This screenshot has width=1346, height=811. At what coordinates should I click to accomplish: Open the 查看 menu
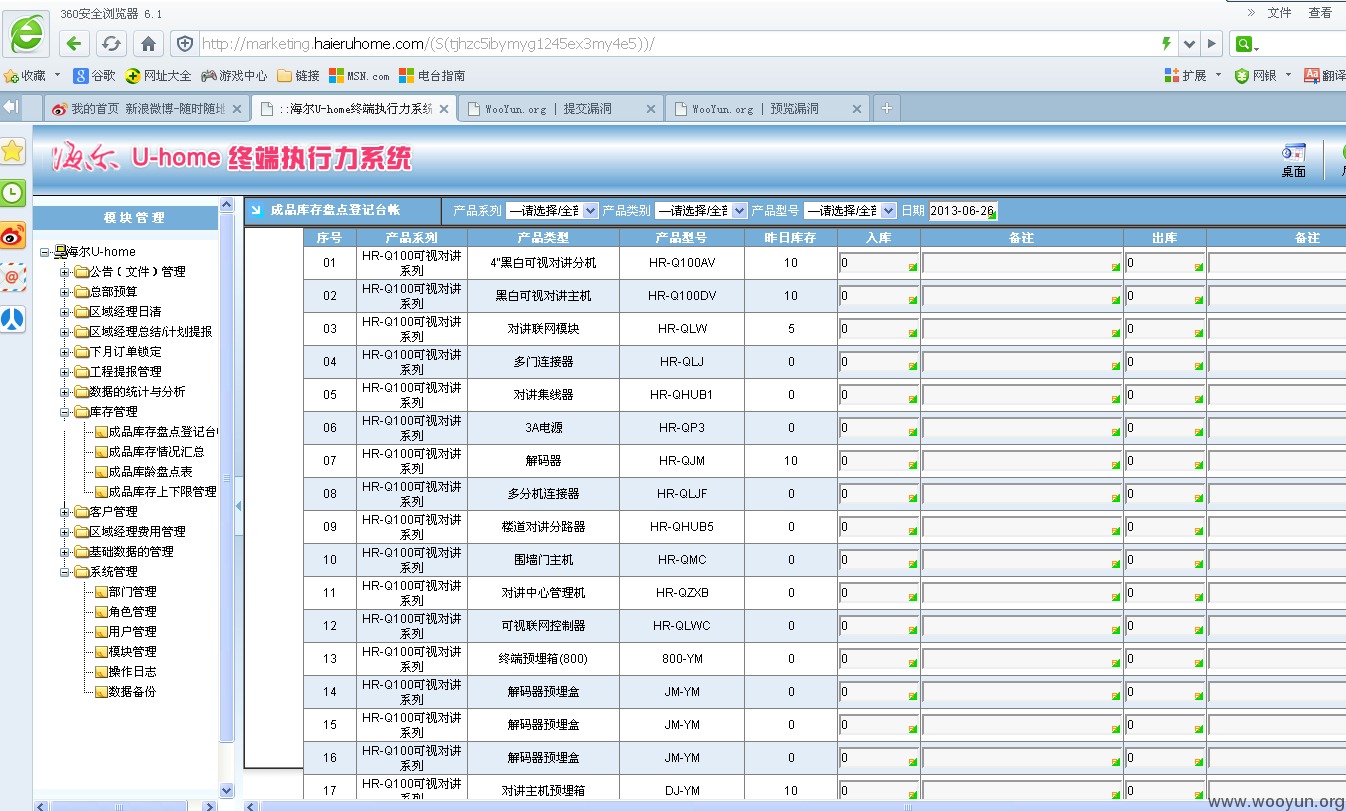pyautogui.click(x=1320, y=12)
